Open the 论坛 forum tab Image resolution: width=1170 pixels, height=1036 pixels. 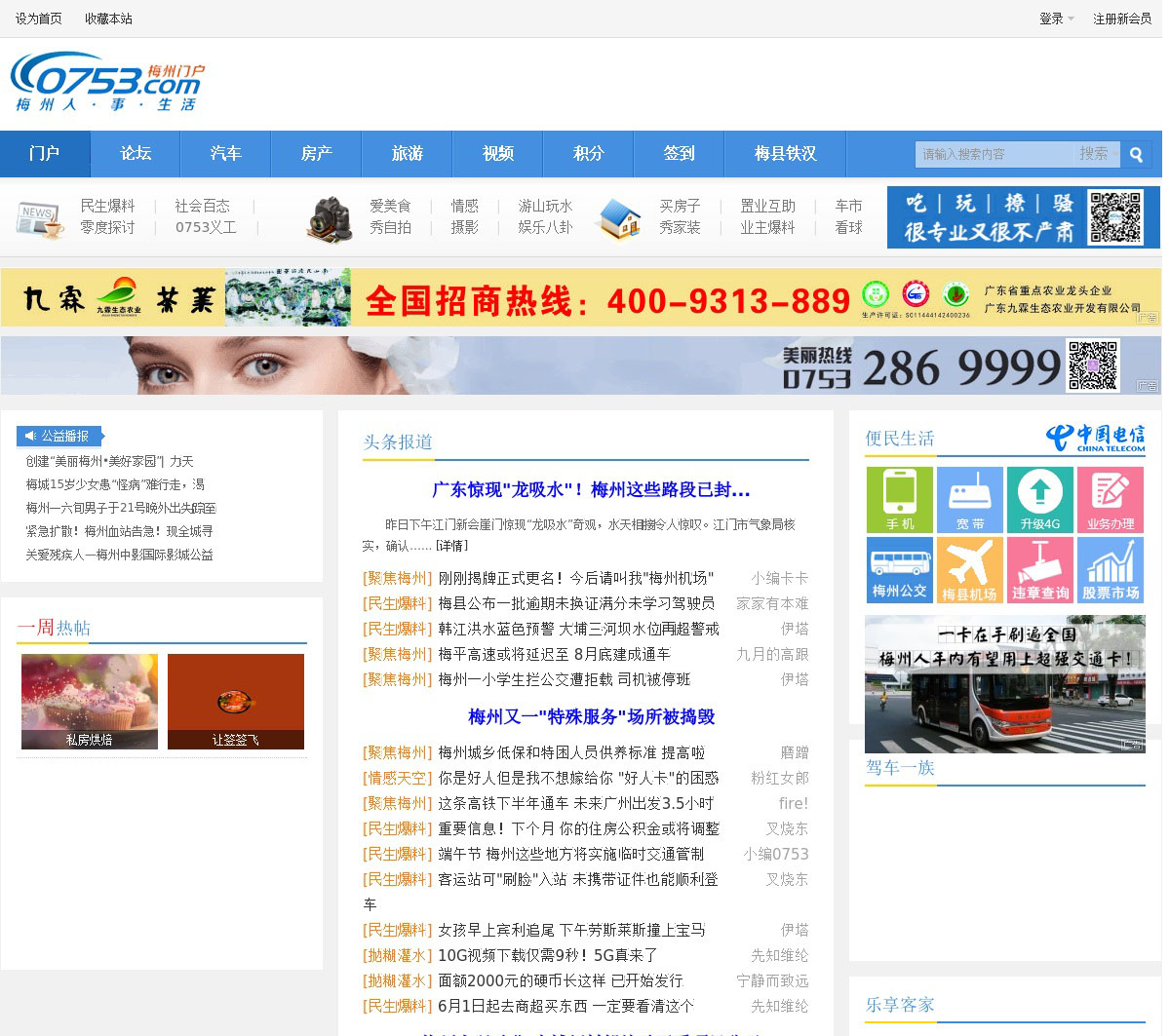click(x=136, y=154)
